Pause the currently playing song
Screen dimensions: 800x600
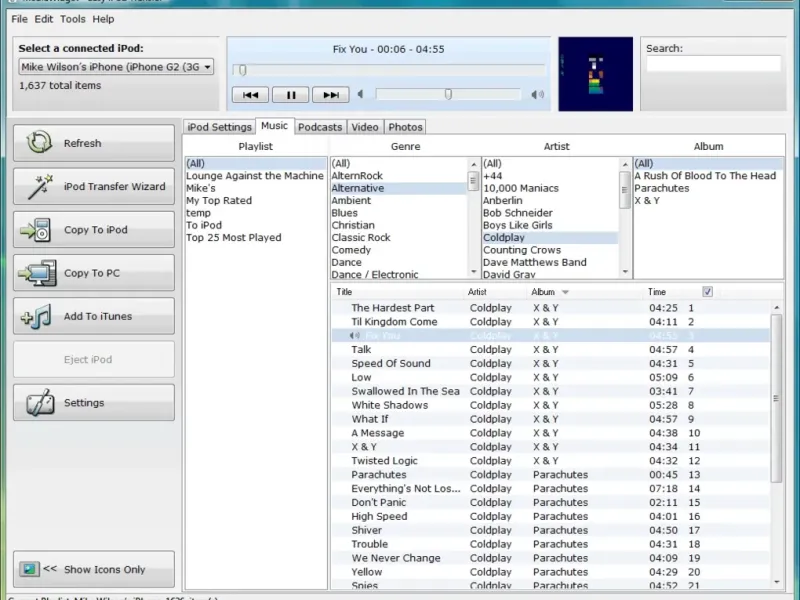tap(290, 95)
